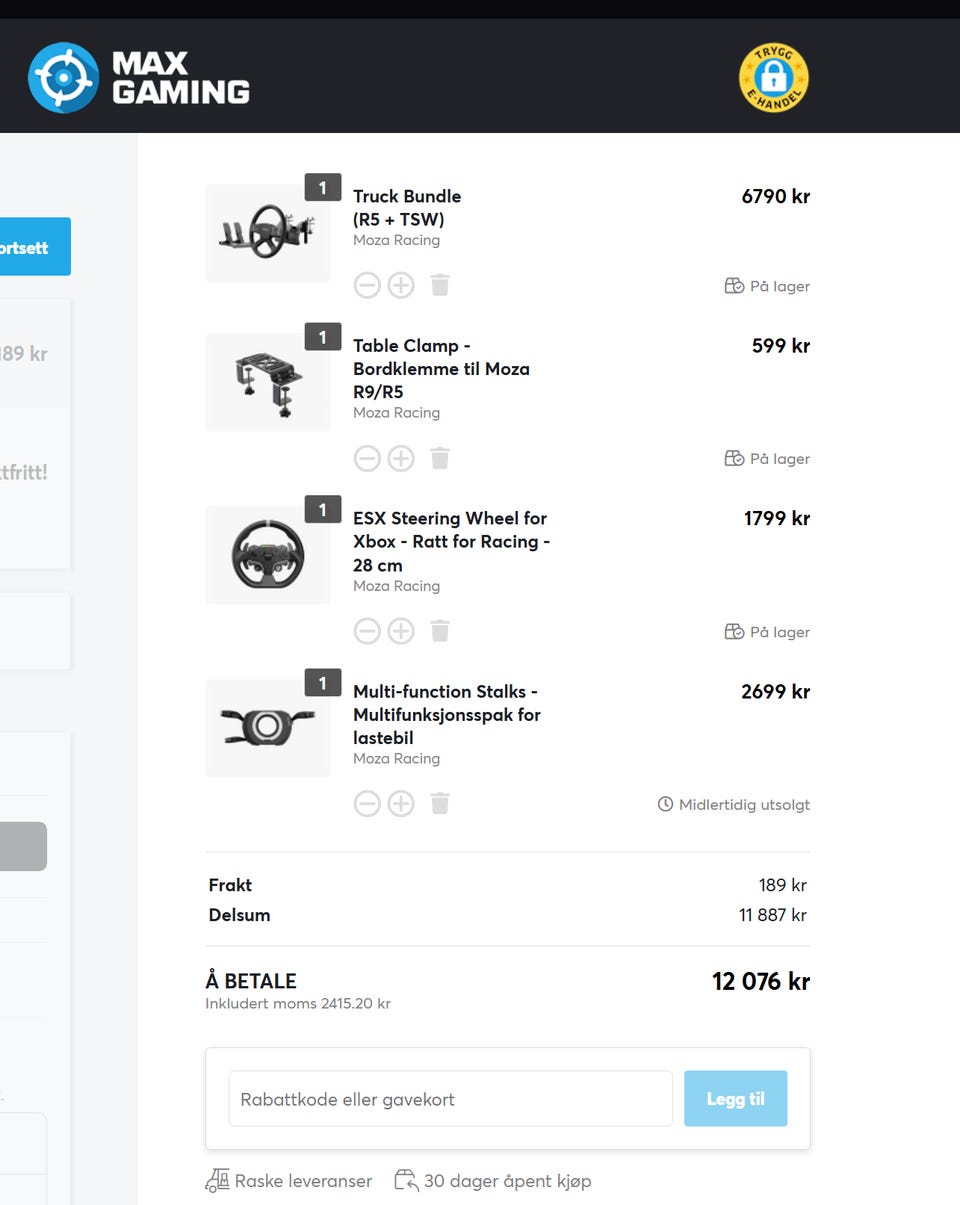This screenshot has width=960, height=1205.
Task: Open Table Clamp product thumbnail
Action: pyautogui.click(x=268, y=382)
